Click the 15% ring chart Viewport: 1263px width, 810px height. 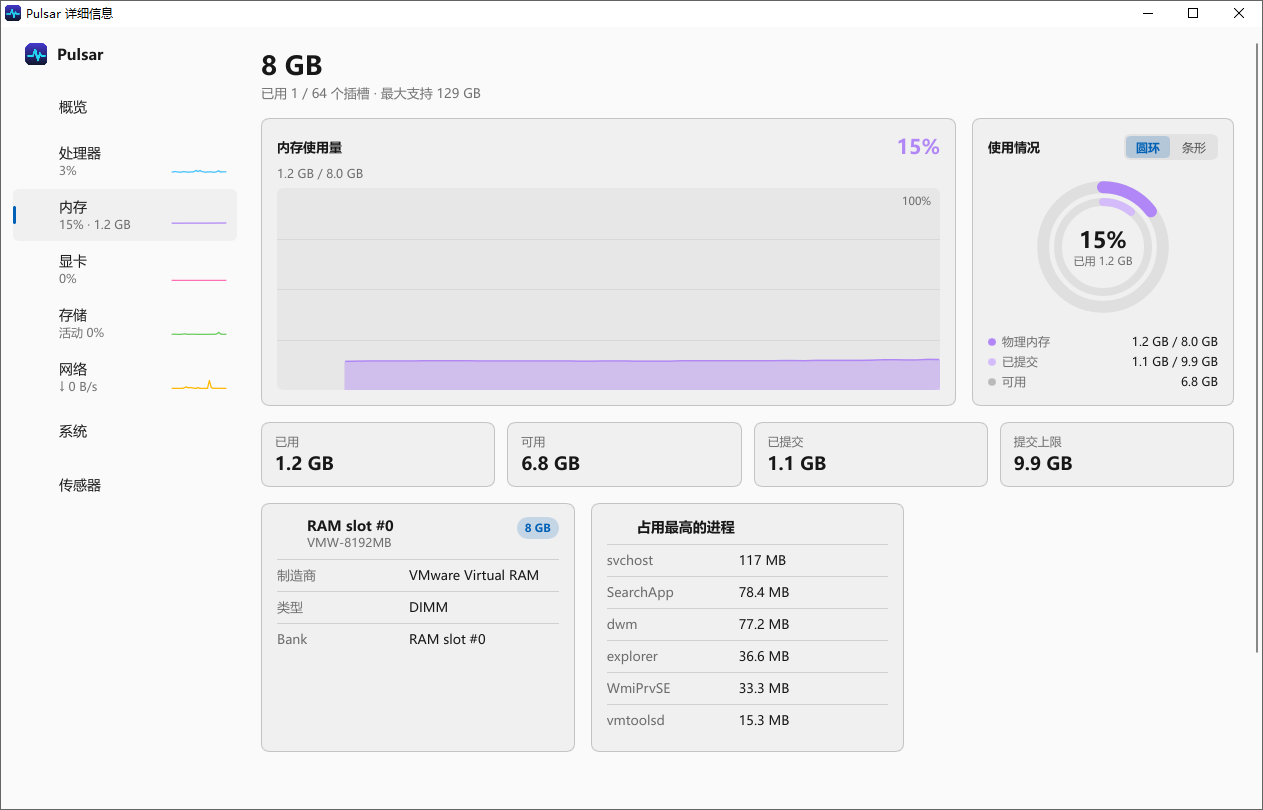click(x=1103, y=247)
